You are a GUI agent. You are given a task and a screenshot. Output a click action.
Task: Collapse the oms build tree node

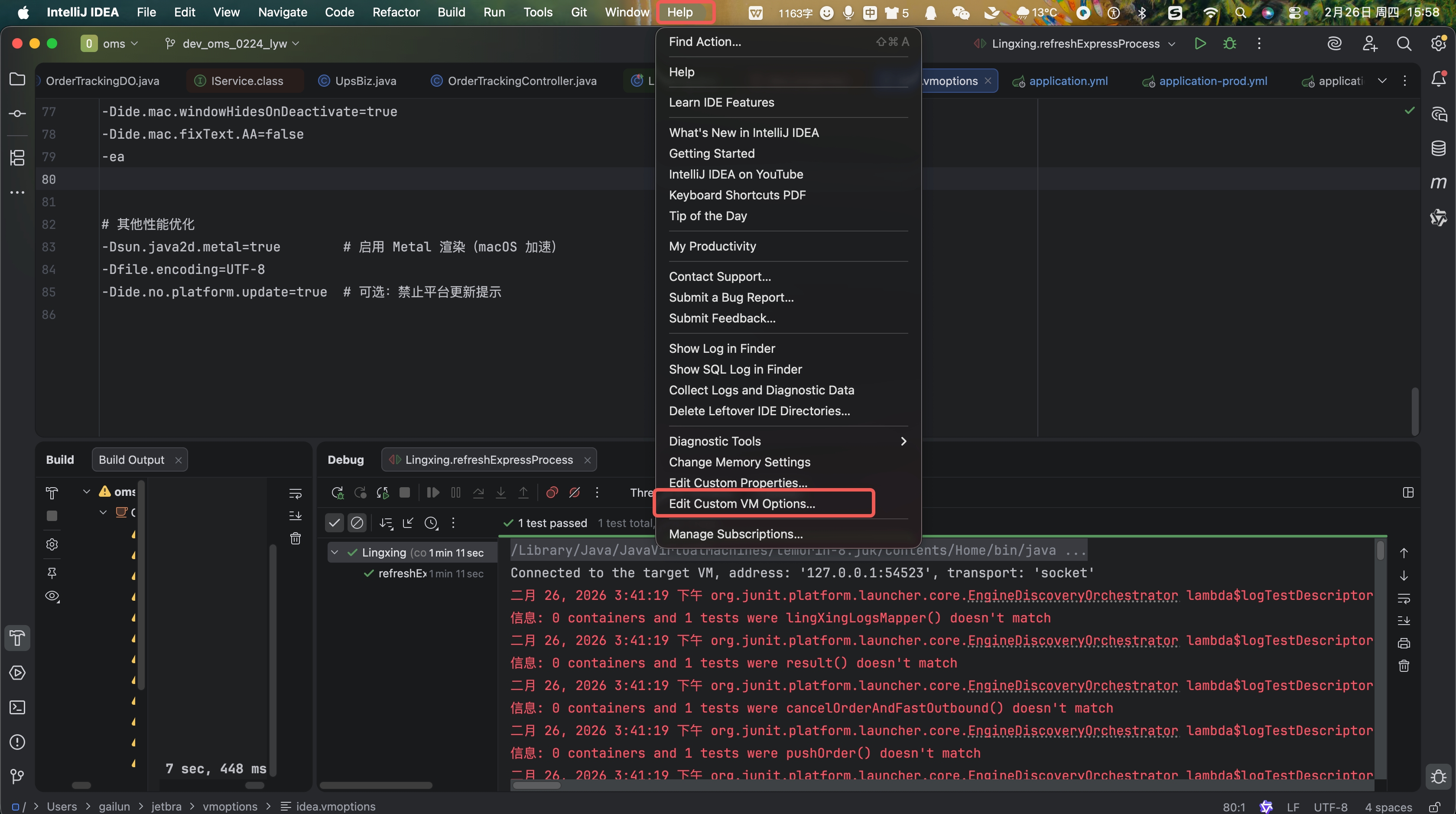pos(87,491)
